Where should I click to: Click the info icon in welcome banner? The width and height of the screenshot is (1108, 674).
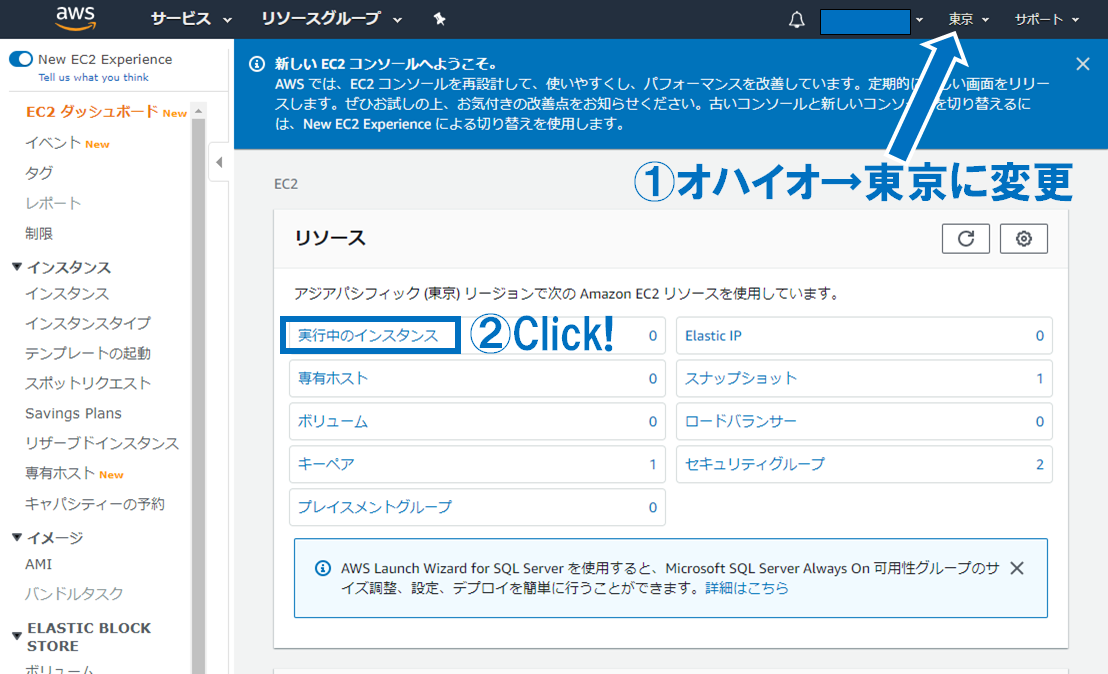(257, 64)
